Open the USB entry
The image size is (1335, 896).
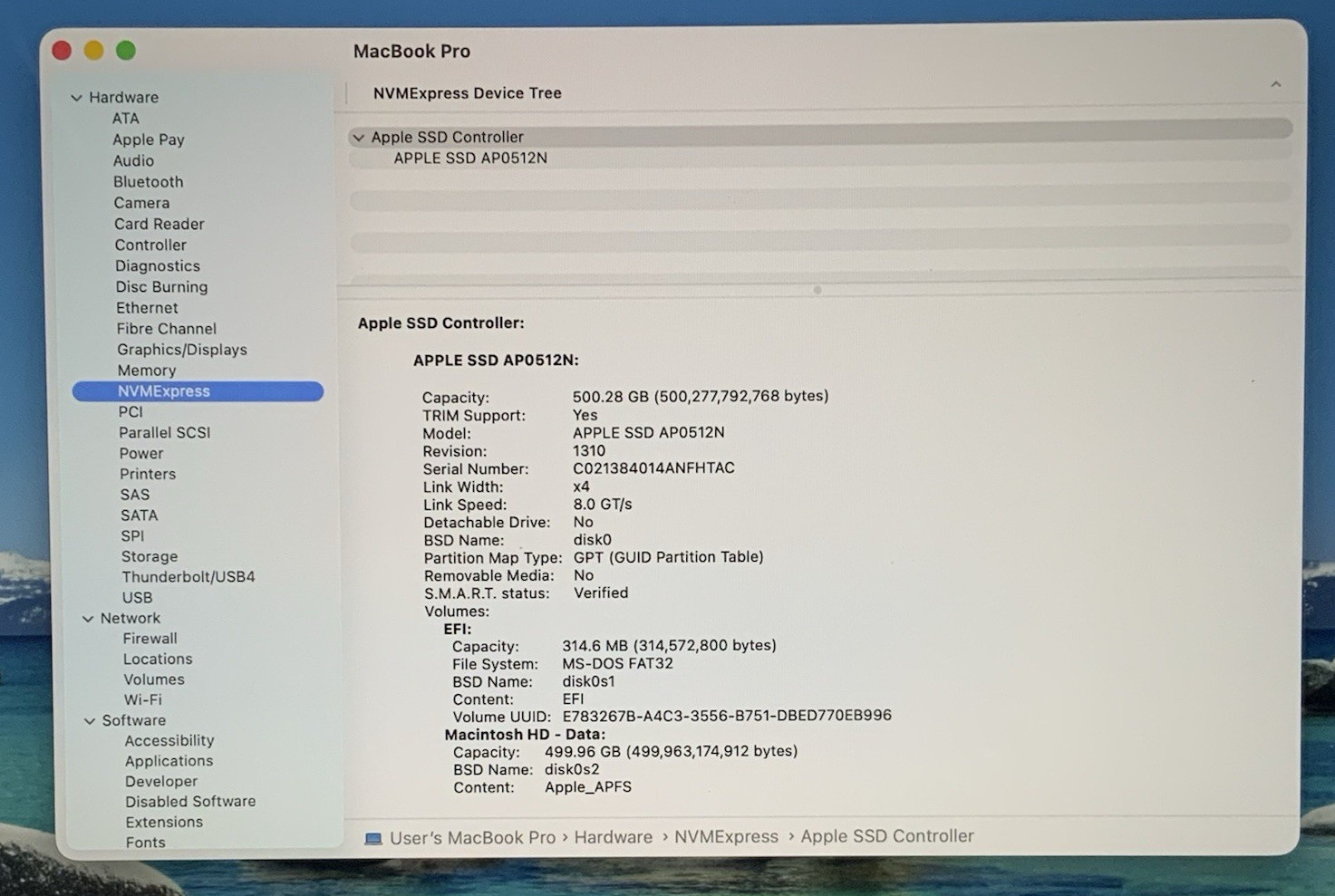[x=138, y=597]
